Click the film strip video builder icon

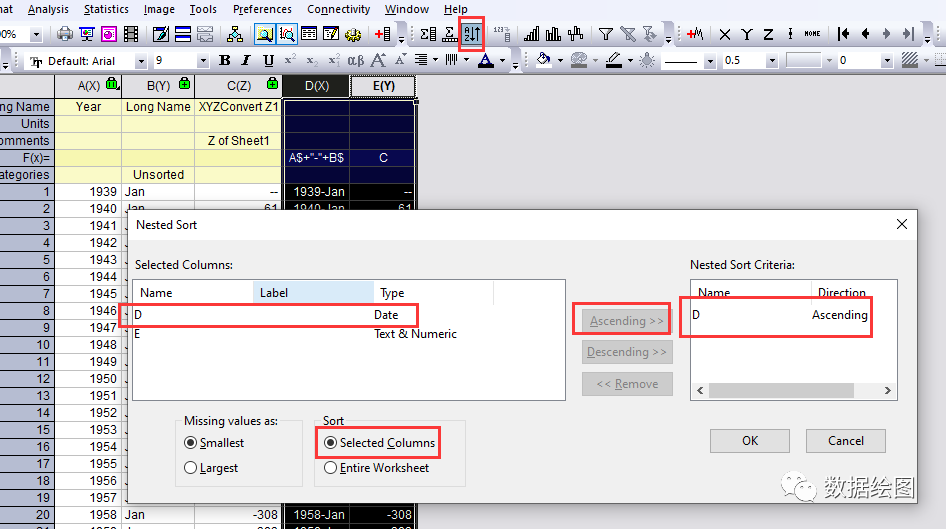click(x=131, y=34)
